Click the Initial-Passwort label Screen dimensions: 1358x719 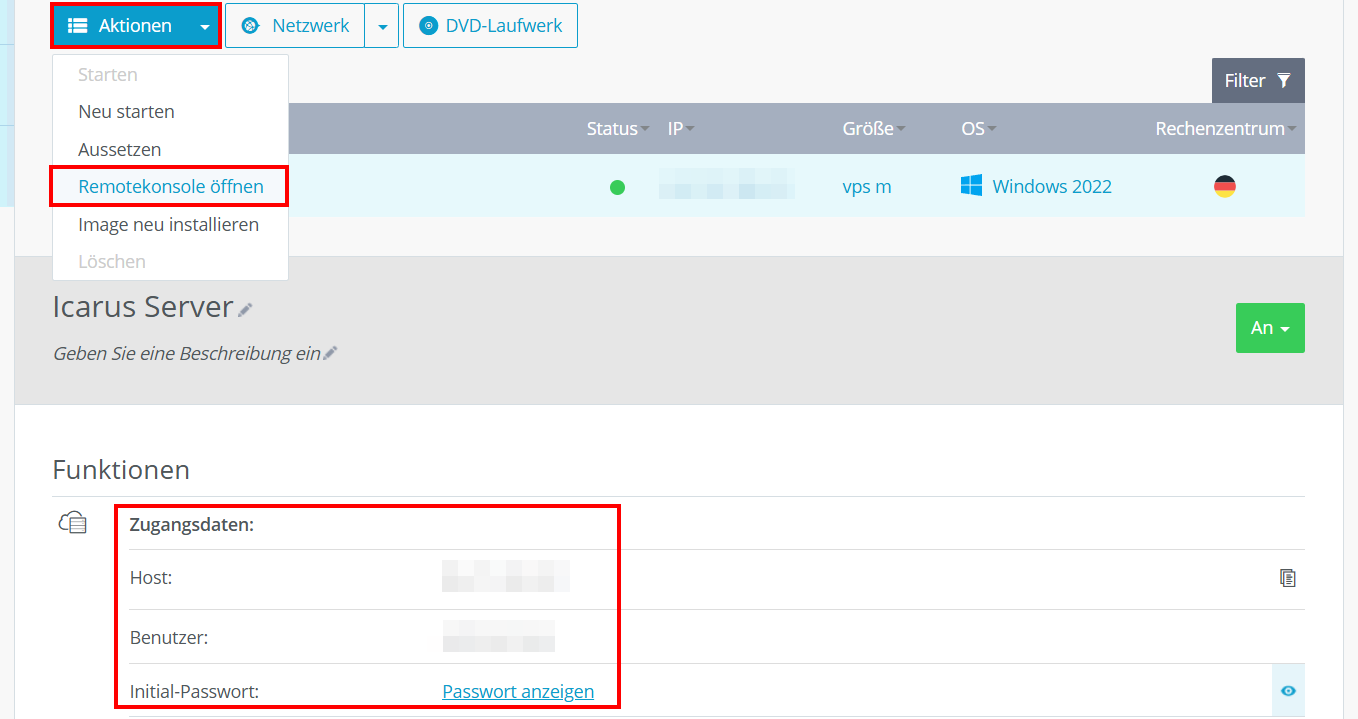coord(194,691)
